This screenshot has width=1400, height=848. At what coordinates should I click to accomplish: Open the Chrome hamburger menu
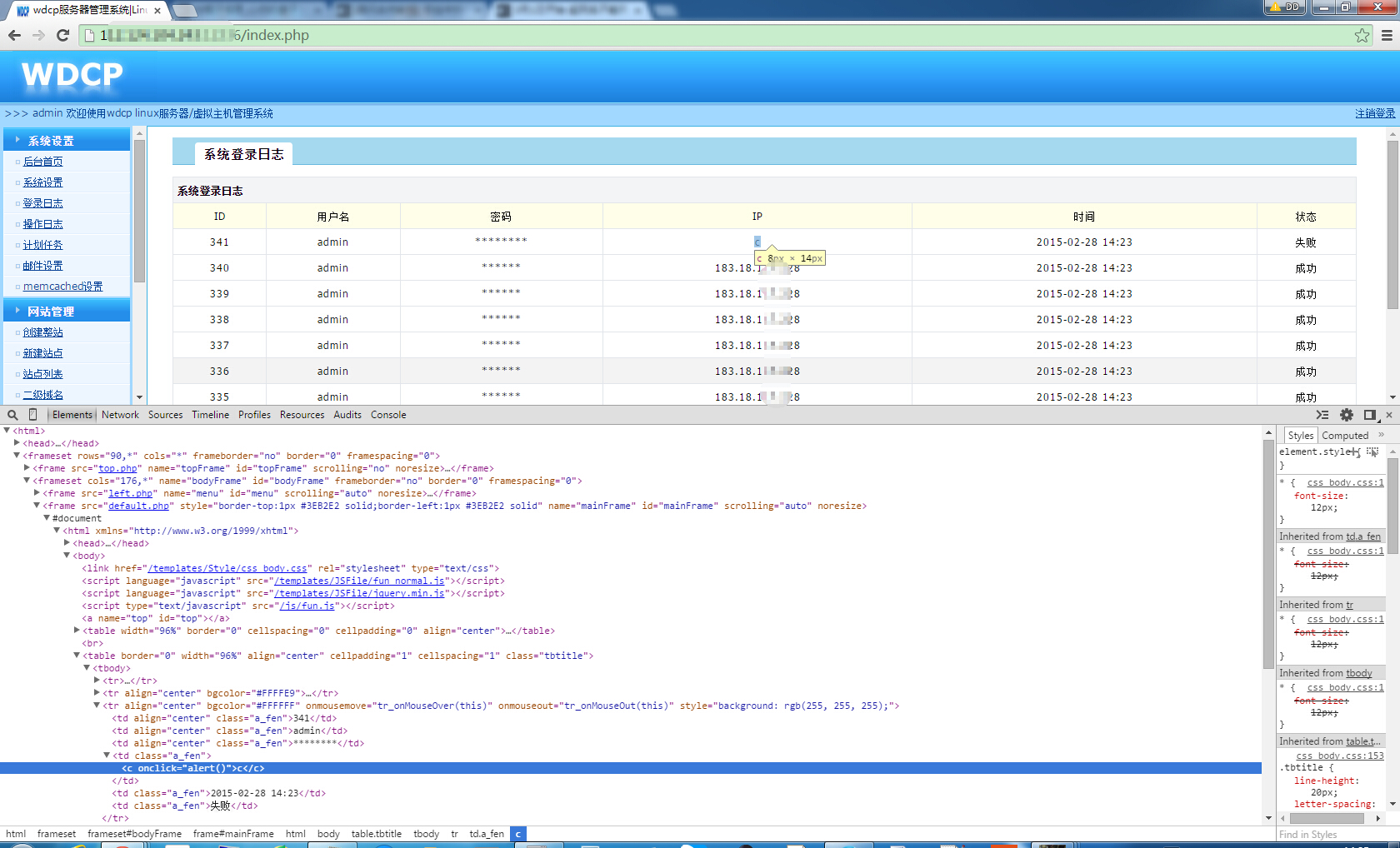1387,35
